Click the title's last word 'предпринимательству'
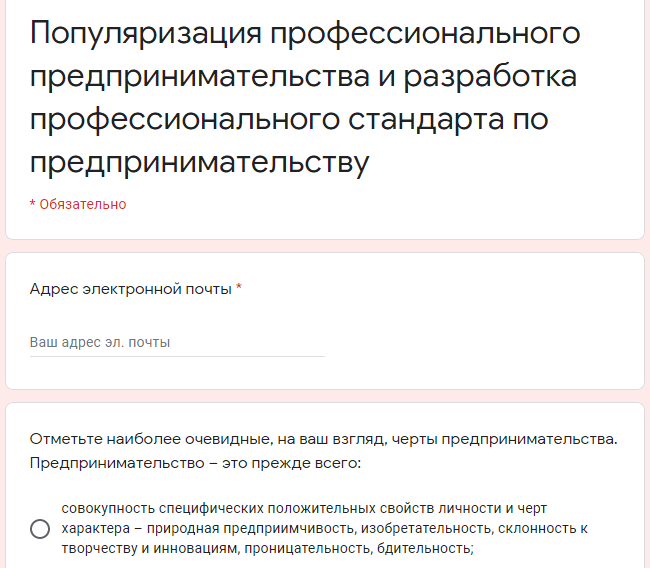The image size is (650, 568). 199,163
